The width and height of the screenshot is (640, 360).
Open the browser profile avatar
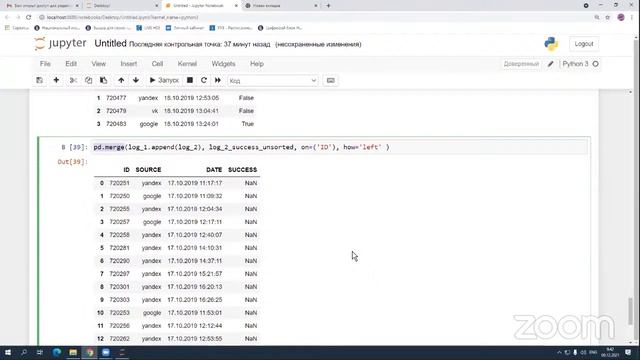(621, 17)
